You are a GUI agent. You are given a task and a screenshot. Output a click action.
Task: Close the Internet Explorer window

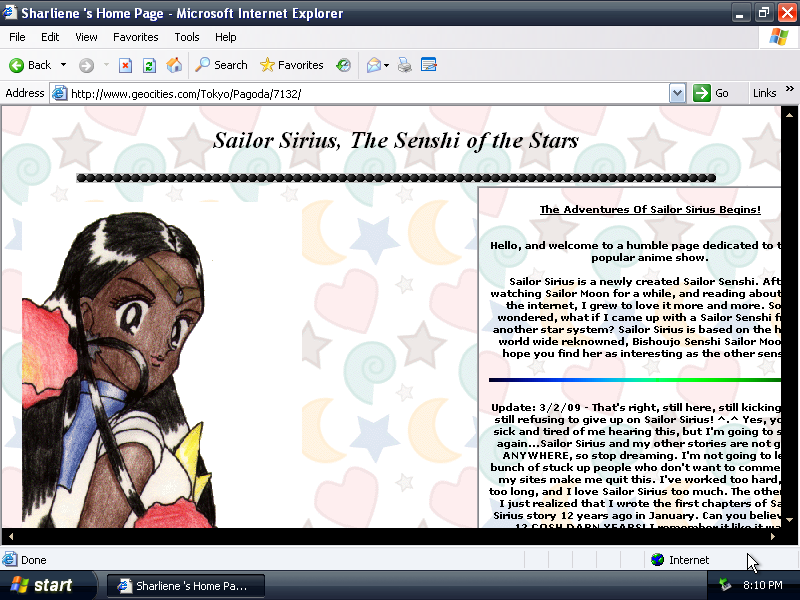tap(787, 13)
